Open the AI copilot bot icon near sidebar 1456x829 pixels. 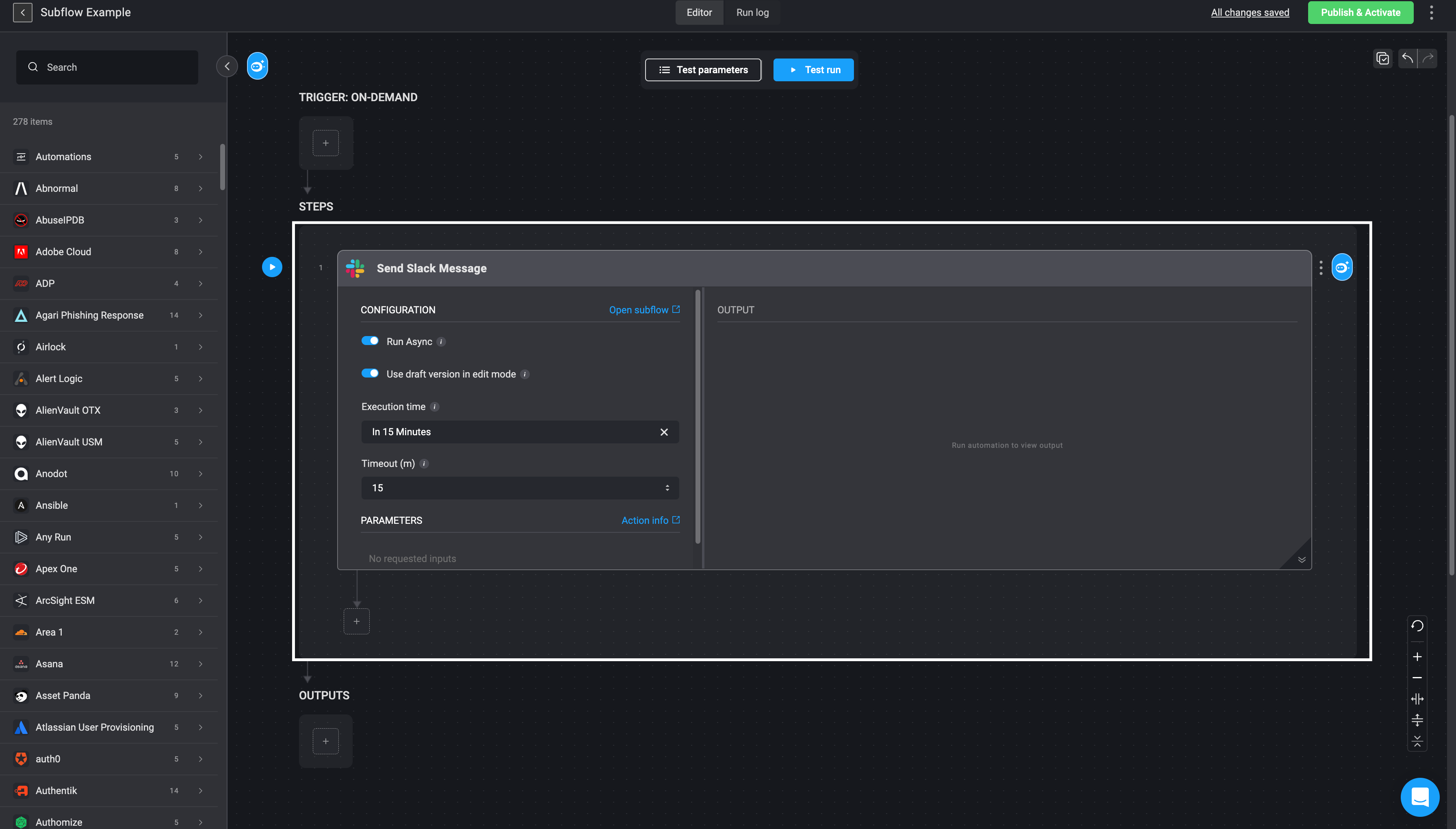pyautogui.click(x=257, y=67)
